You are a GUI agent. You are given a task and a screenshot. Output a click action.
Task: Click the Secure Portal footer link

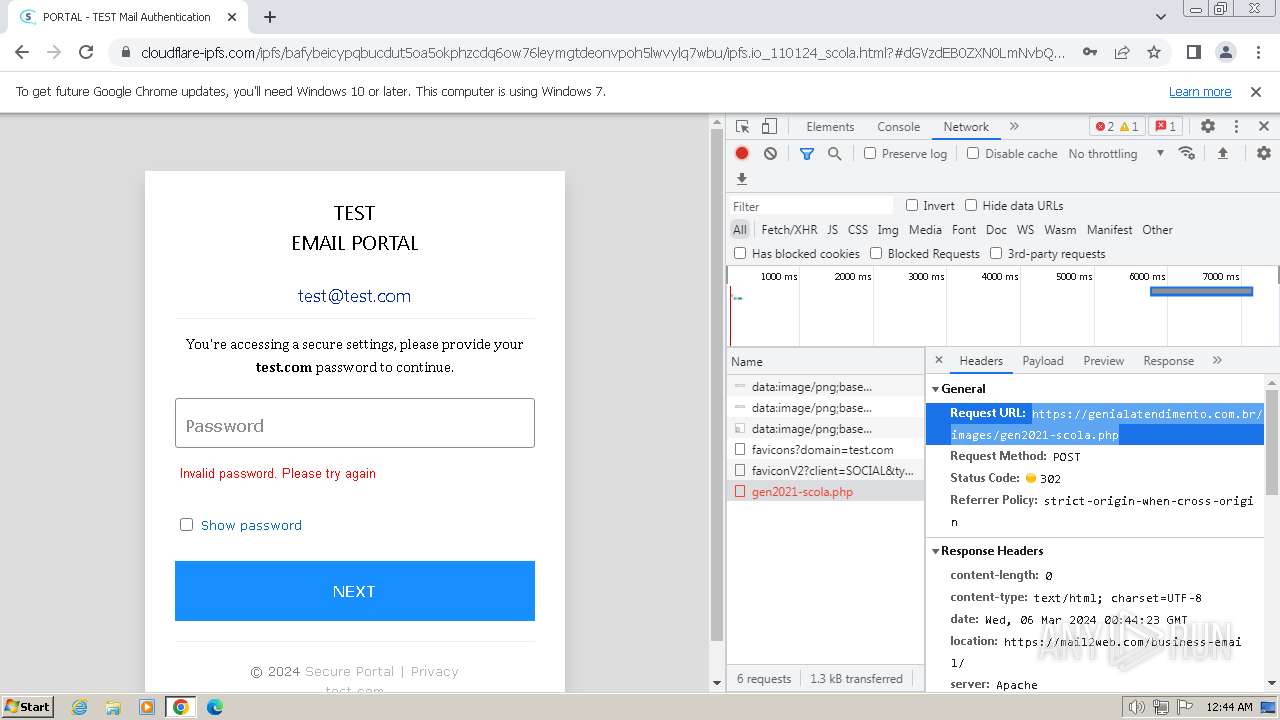(349, 671)
